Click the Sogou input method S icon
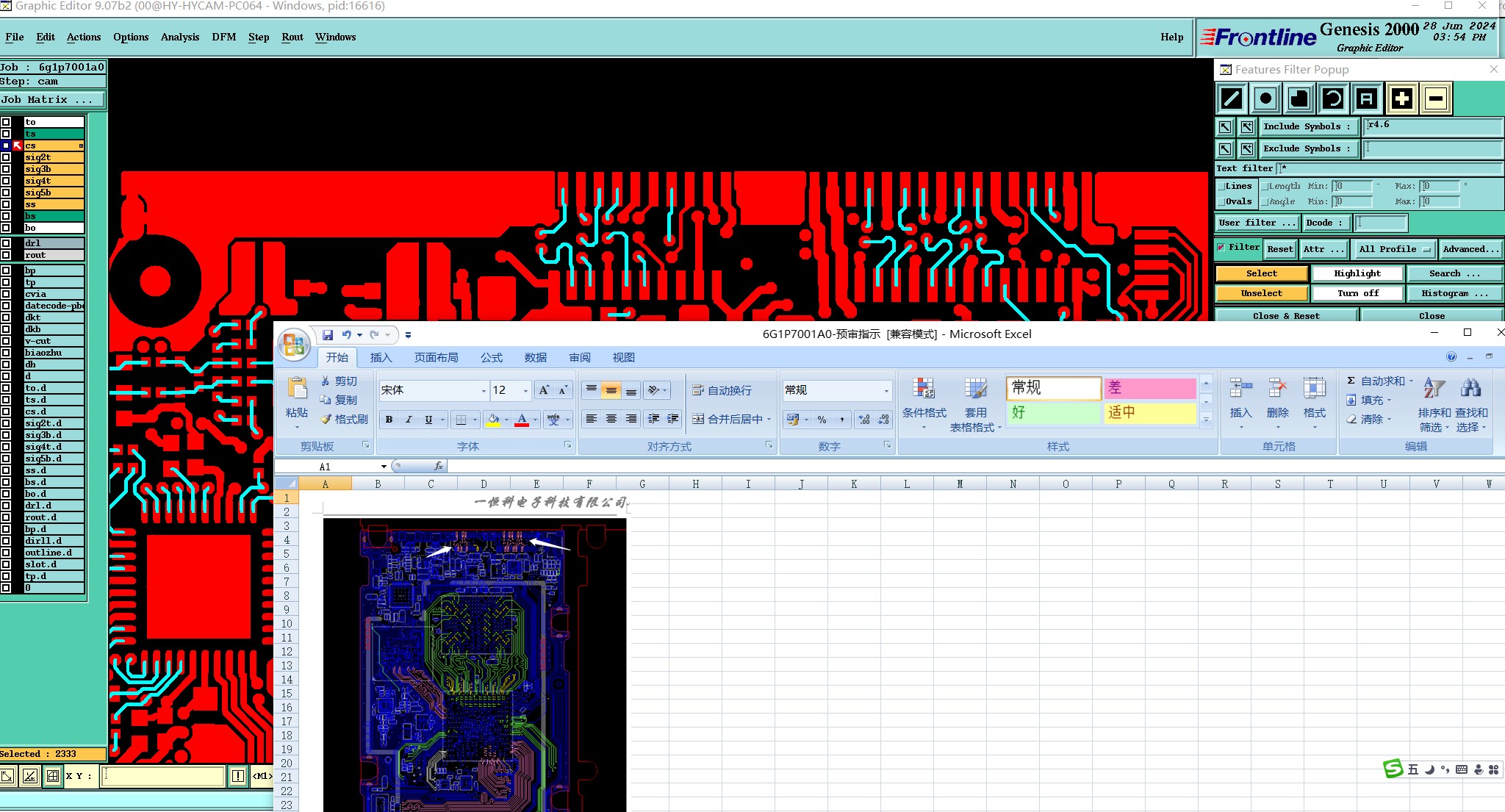 1393,769
